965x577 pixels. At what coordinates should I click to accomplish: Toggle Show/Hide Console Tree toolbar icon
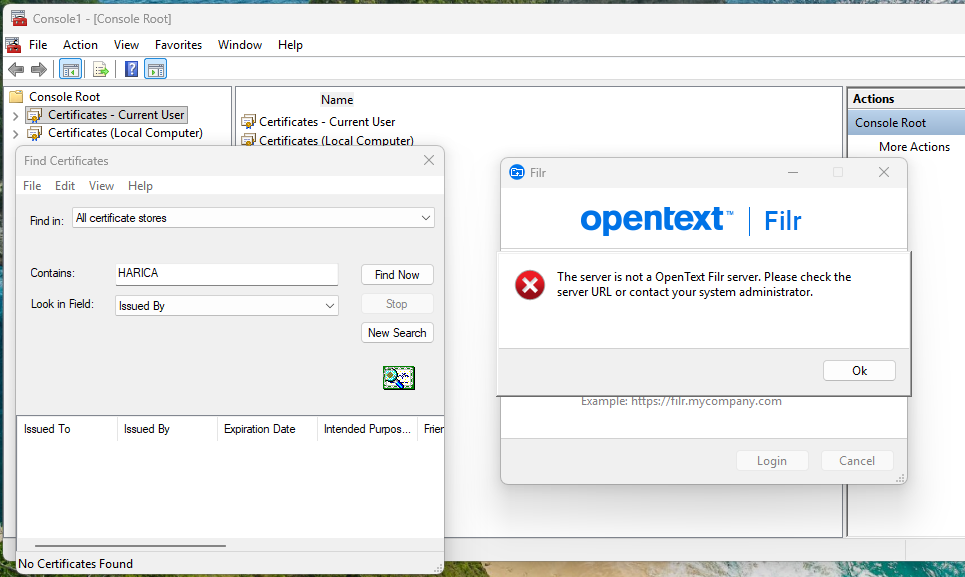(70, 70)
